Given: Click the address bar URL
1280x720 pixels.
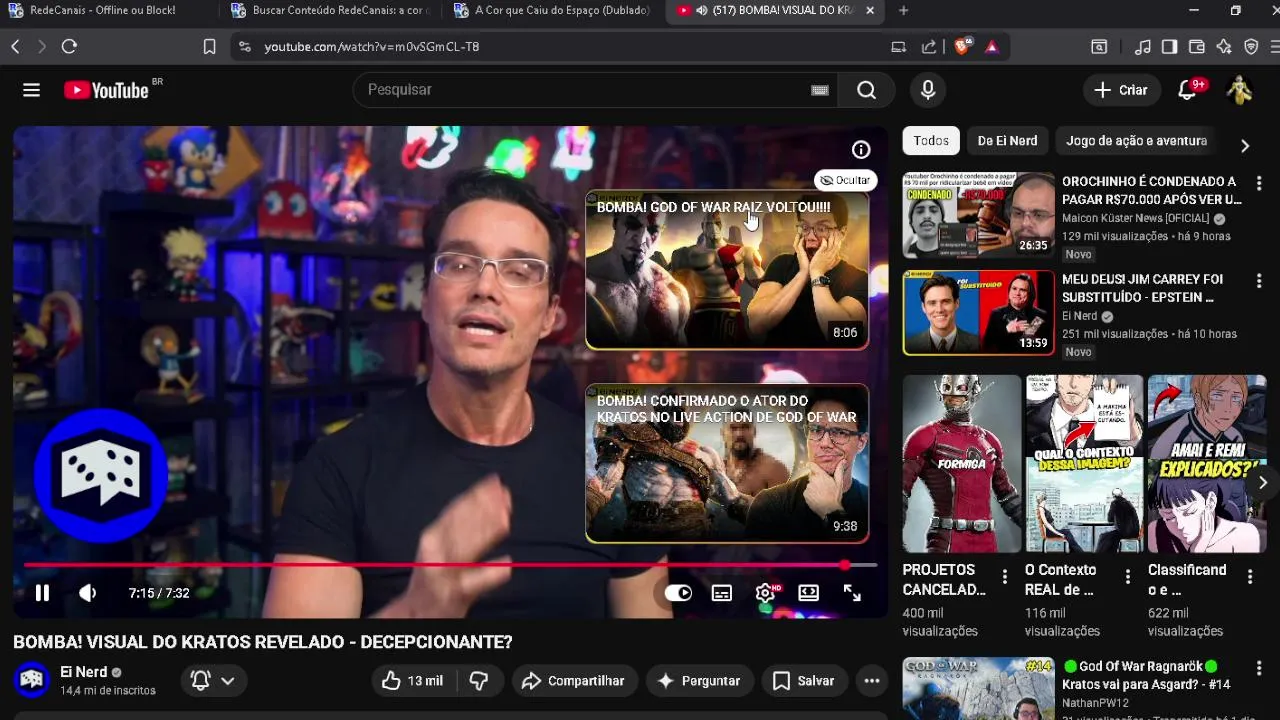Looking at the screenshot, I should click(371, 46).
